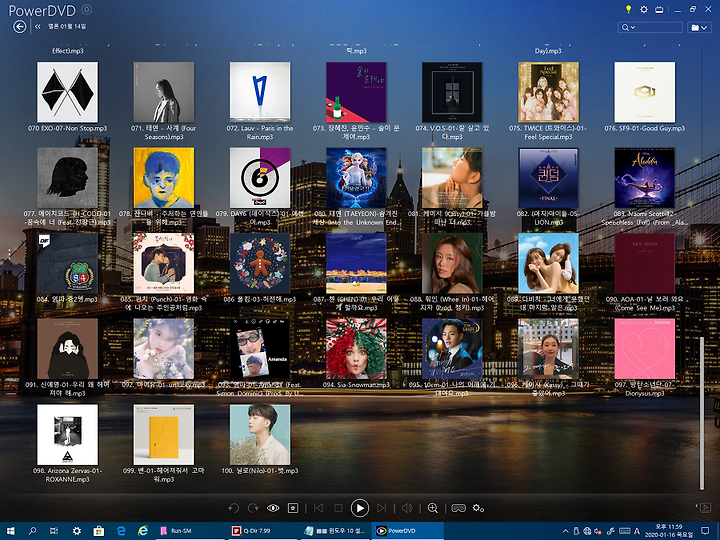Toggle the eye visibility icon
The height and width of the screenshot is (540, 720).
click(273, 508)
